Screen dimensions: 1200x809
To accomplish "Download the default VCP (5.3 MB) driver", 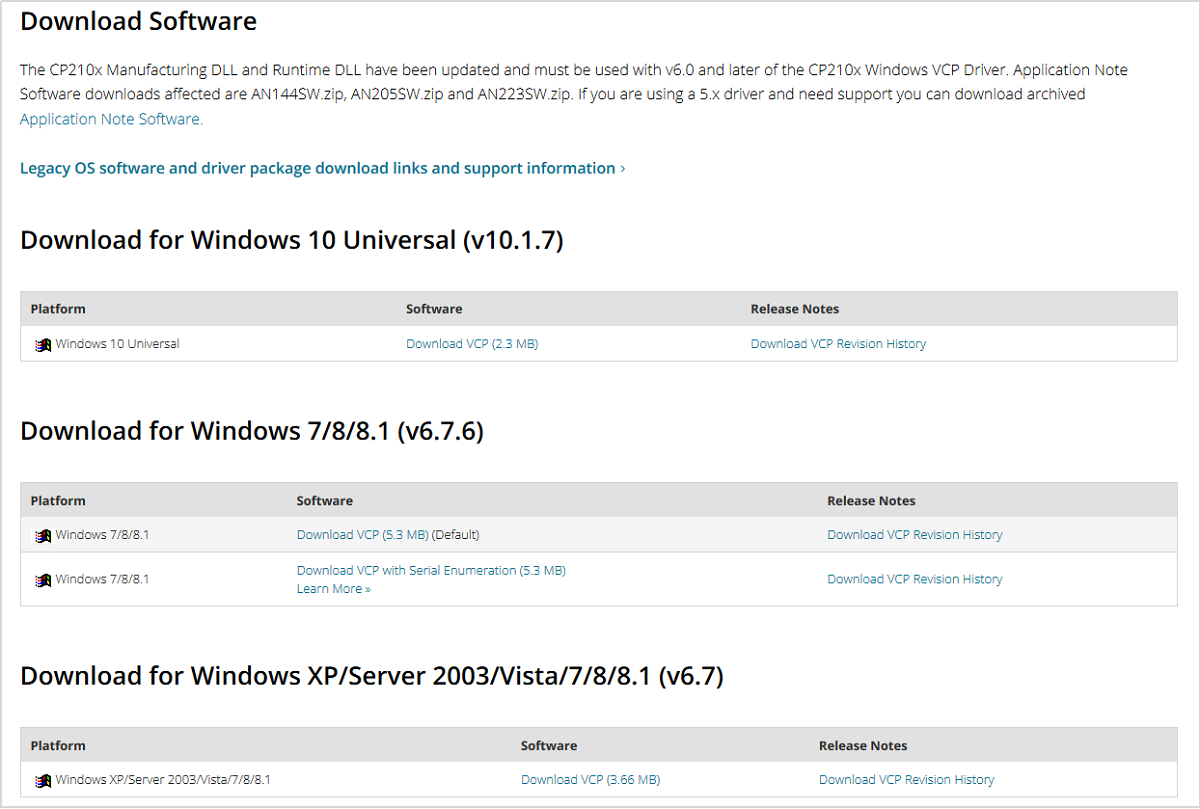I will click(x=362, y=535).
